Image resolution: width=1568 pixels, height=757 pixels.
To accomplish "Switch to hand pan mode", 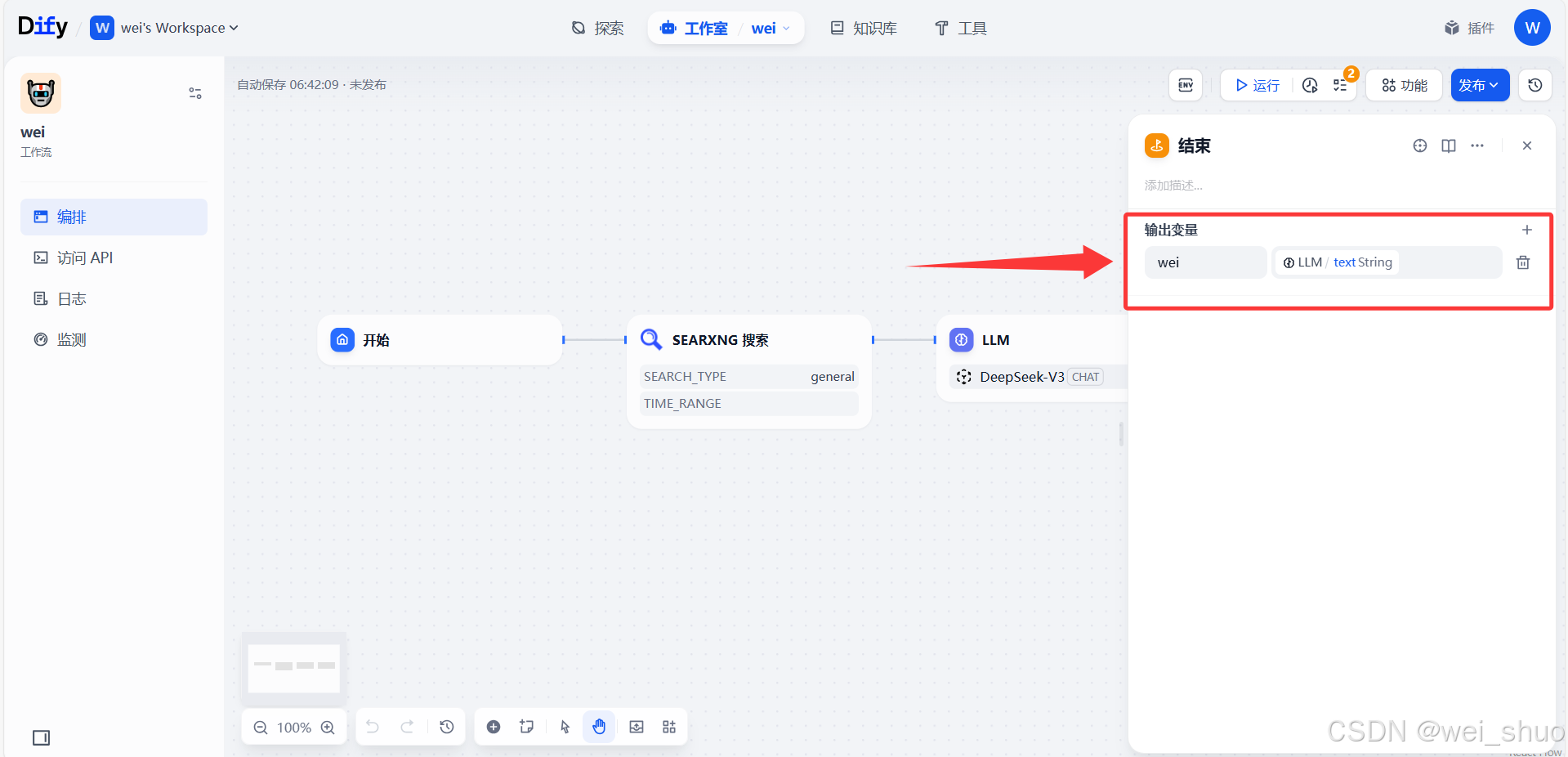I will [x=599, y=727].
